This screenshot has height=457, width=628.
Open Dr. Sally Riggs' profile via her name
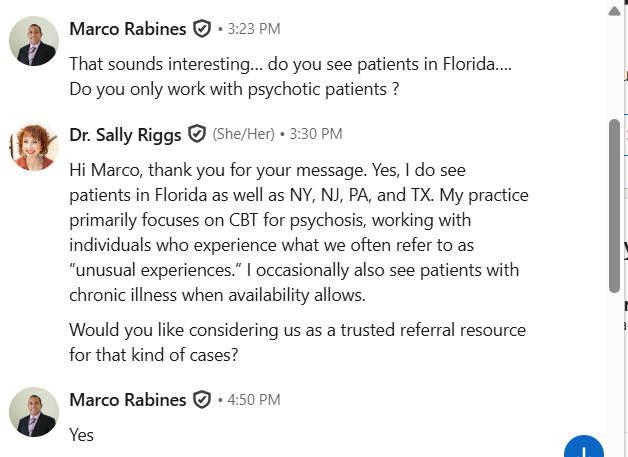click(x=124, y=133)
